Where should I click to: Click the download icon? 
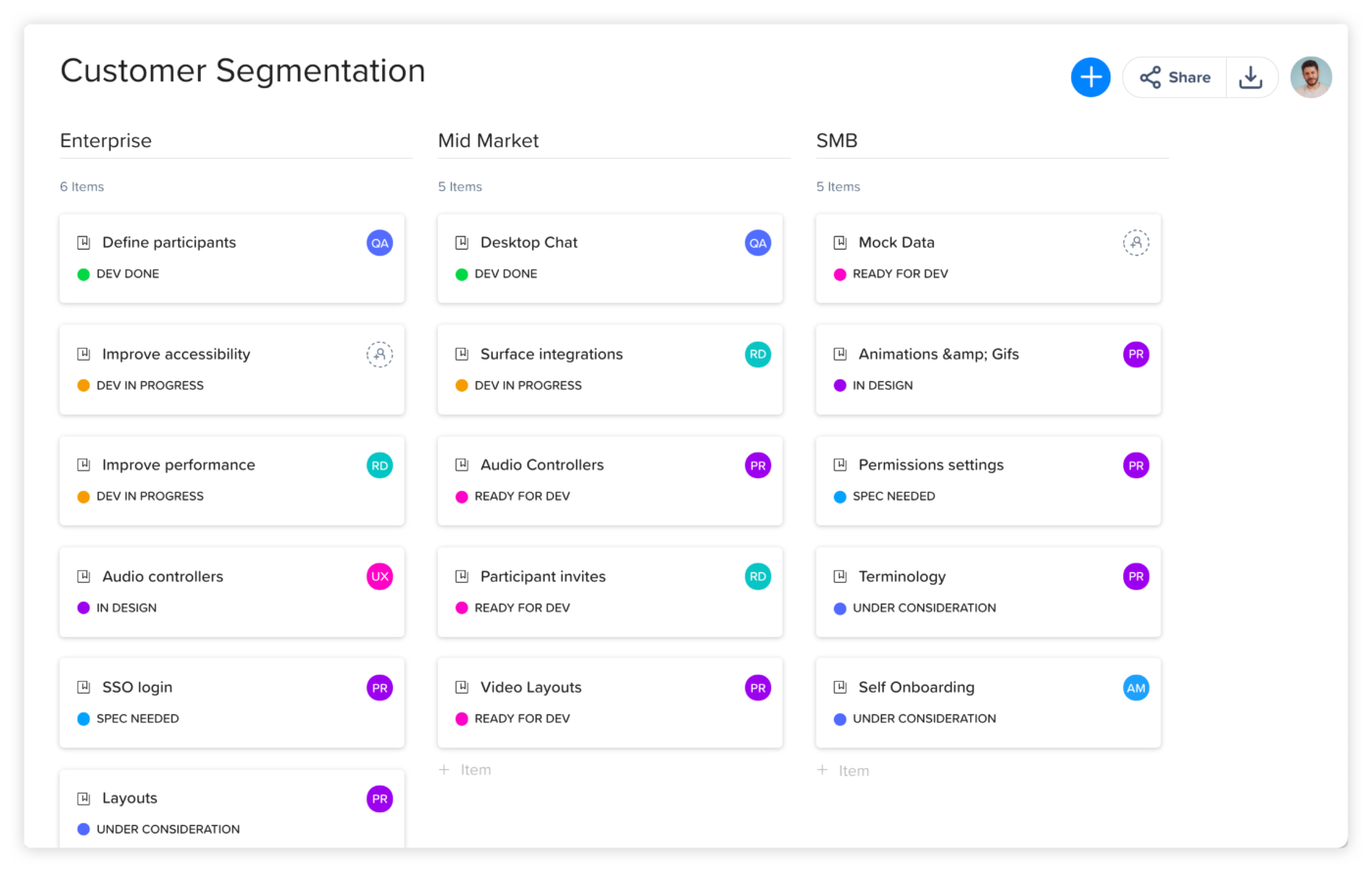click(x=1250, y=77)
